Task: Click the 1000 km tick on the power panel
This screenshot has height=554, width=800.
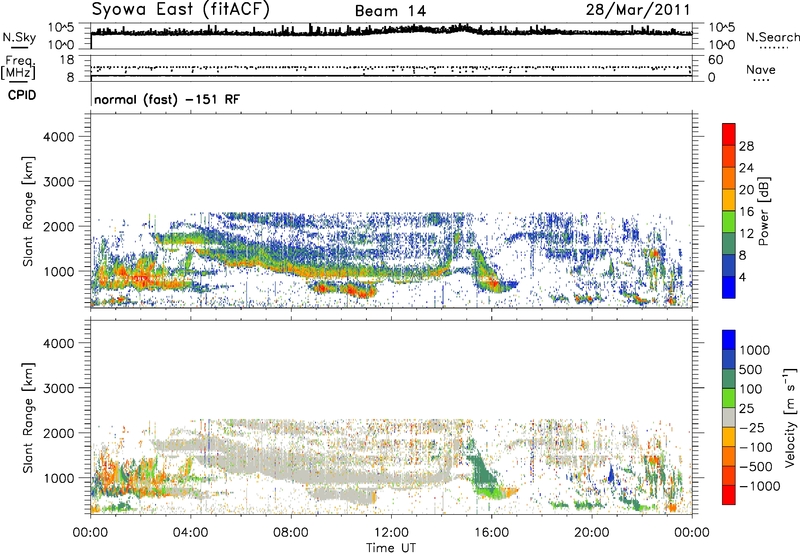Action: coord(59,271)
